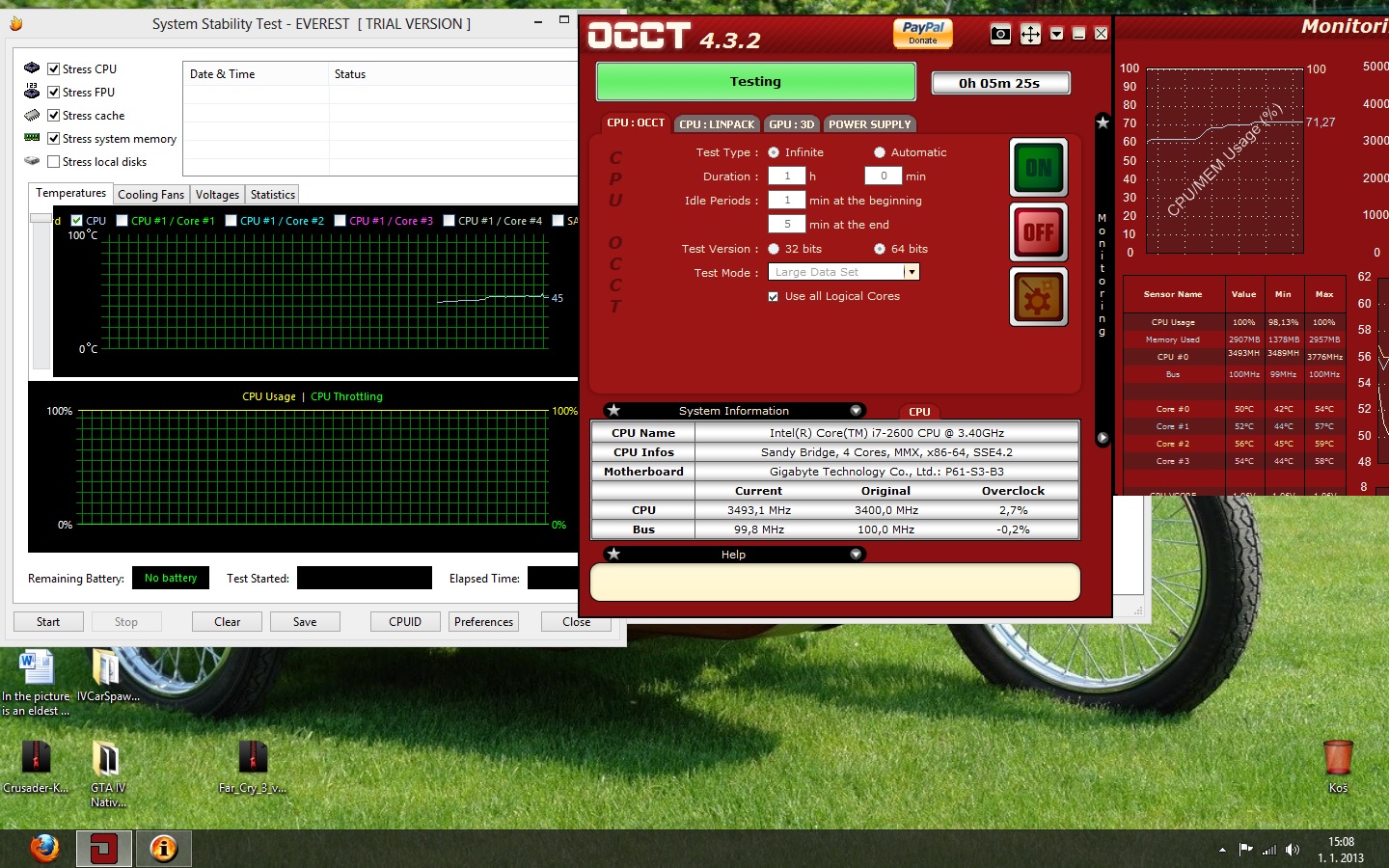Toggle Use all Logical Cores checkbox
Viewport: 1389px width, 868px height.
pos(774,297)
